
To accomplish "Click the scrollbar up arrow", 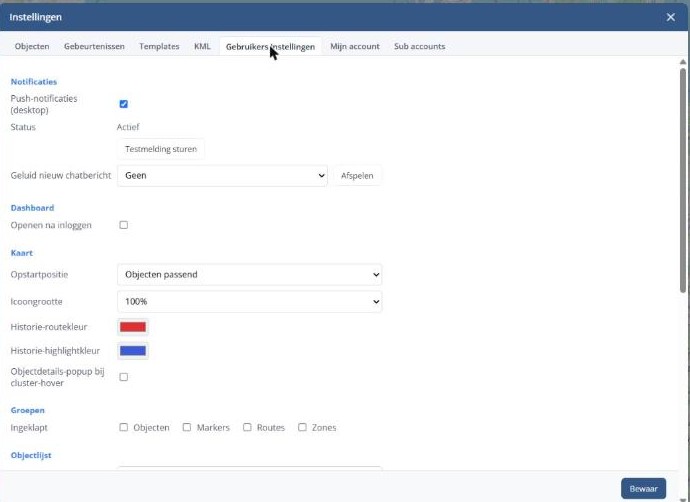I will 683,62.
